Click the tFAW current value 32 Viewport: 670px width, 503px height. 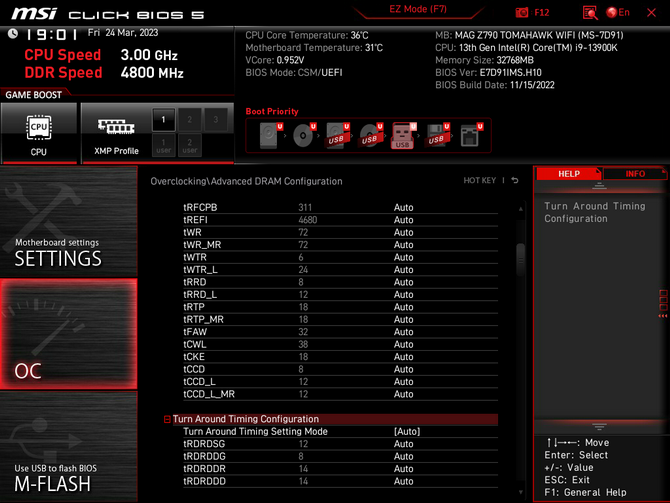tap(303, 332)
